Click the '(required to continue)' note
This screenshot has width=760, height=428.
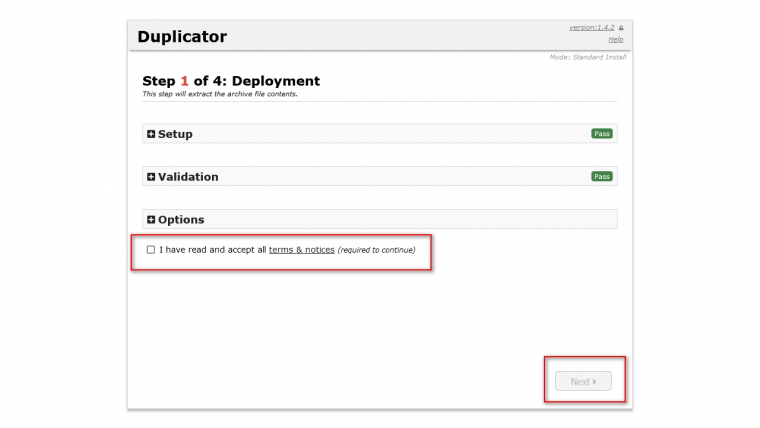click(x=376, y=250)
